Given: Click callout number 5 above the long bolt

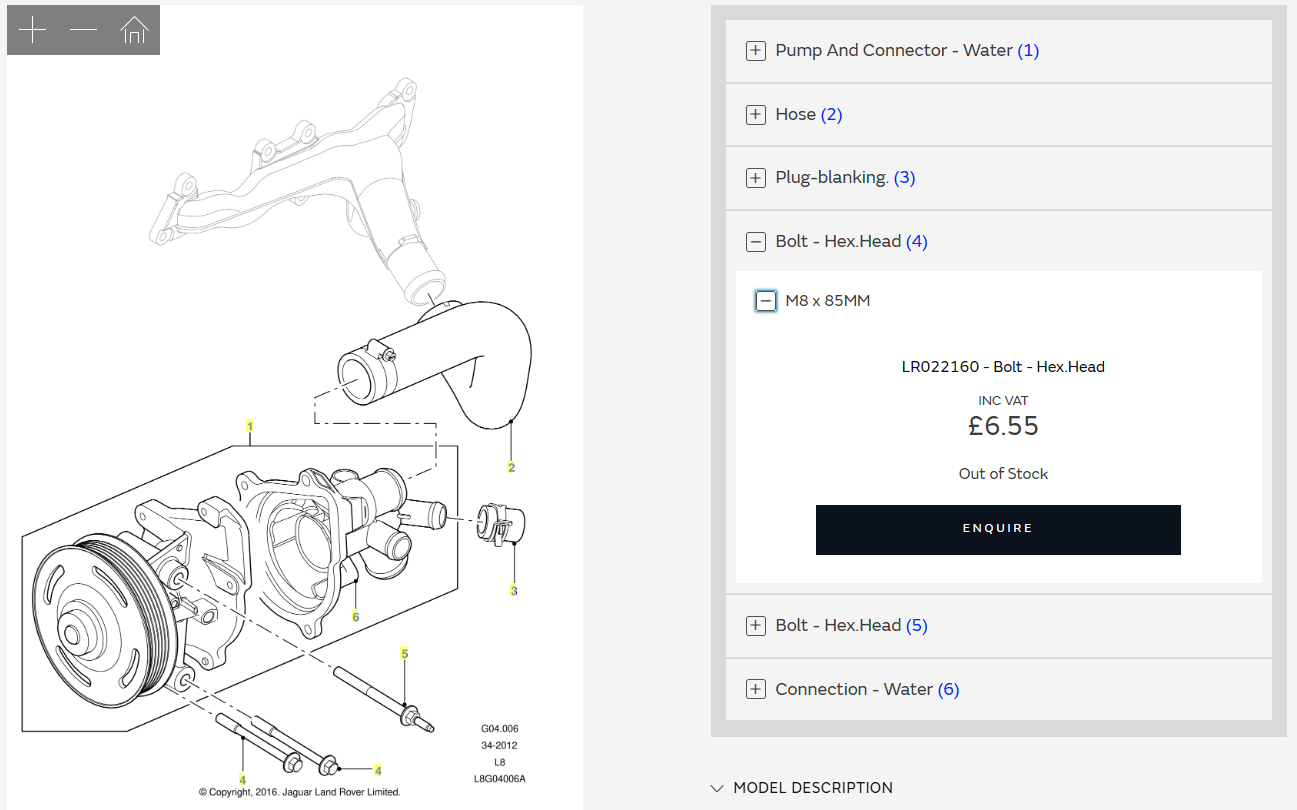Looking at the screenshot, I should (405, 653).
